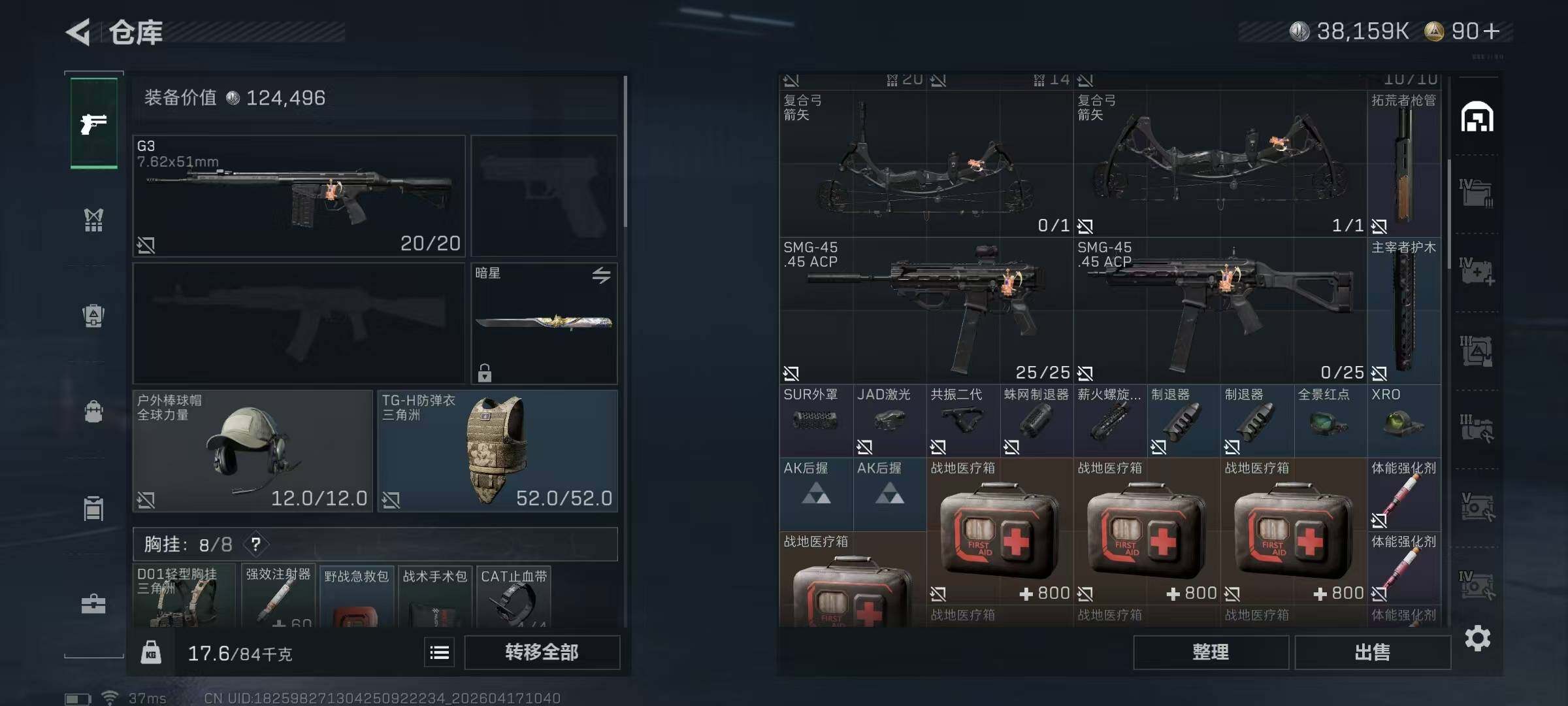Open settings gear at bottom right
The width and height of the screenshot is (1568, 706).
[1477, 638]
